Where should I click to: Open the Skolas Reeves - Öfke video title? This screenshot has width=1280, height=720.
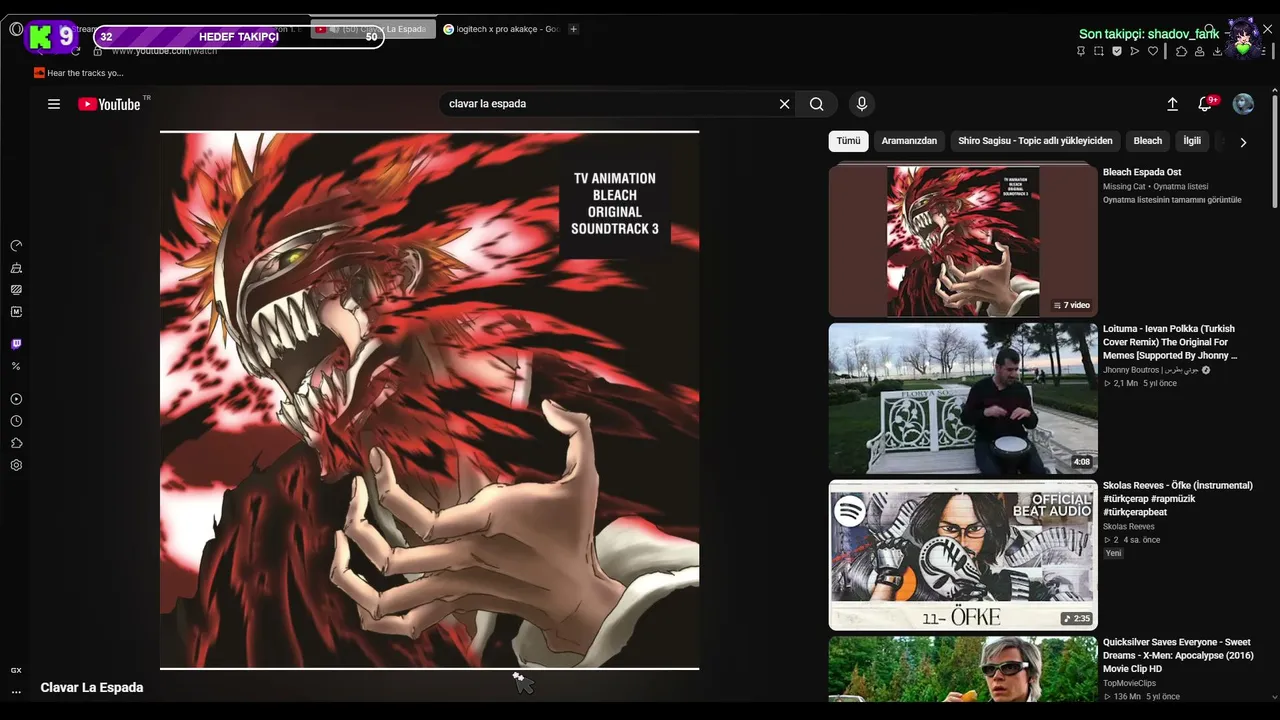[1178, 499]
